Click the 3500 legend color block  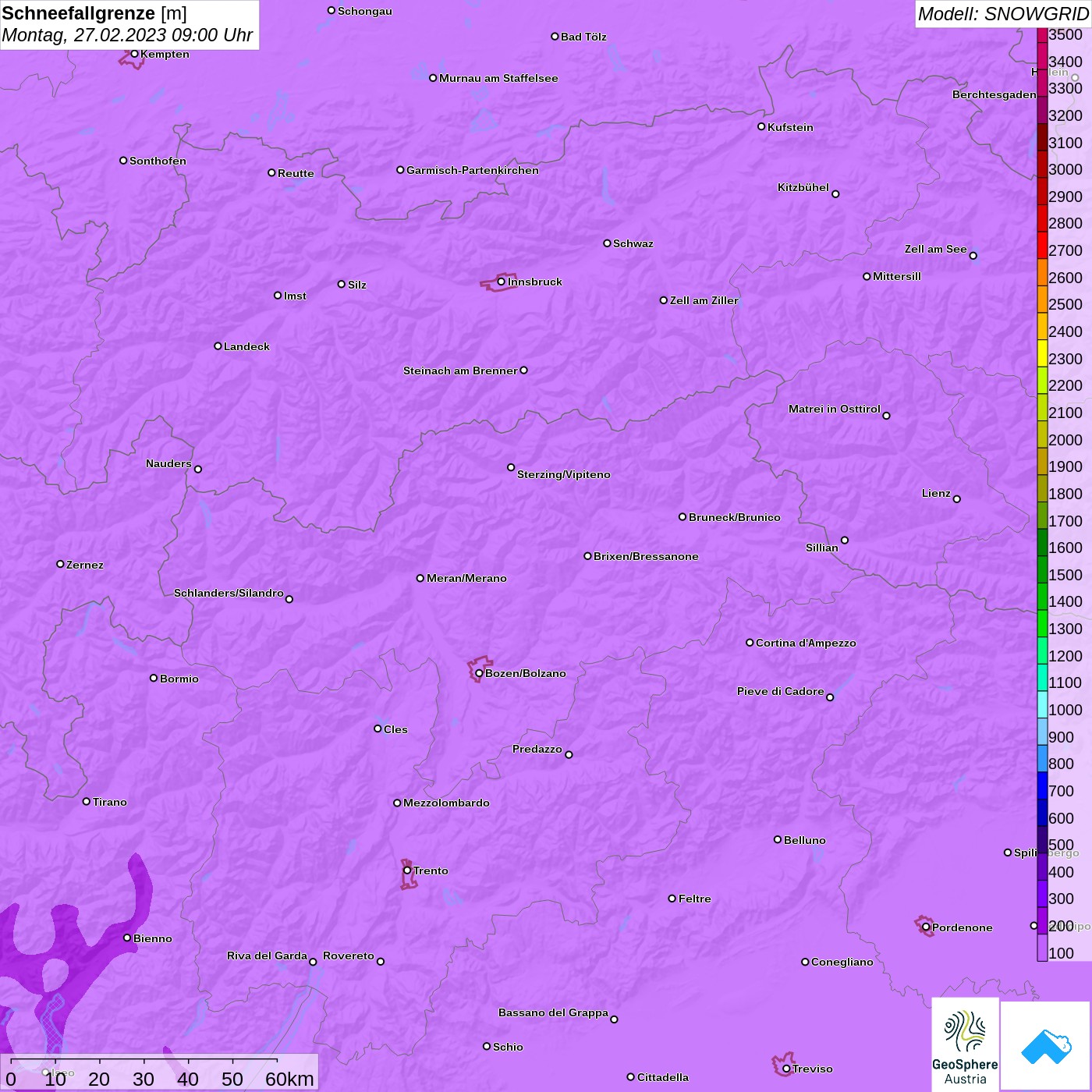(1042, 35)
